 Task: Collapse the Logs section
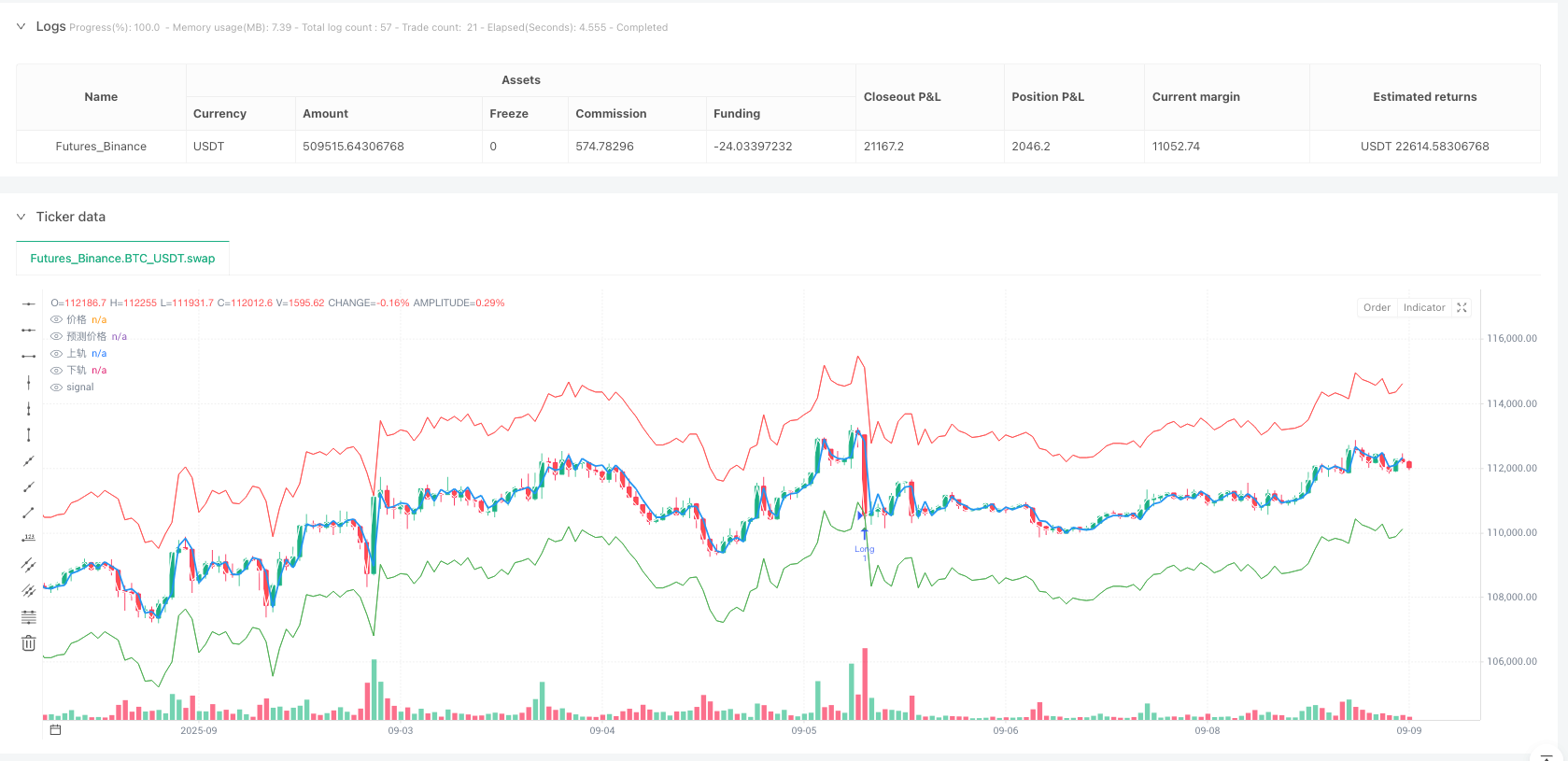coord(21,26)
